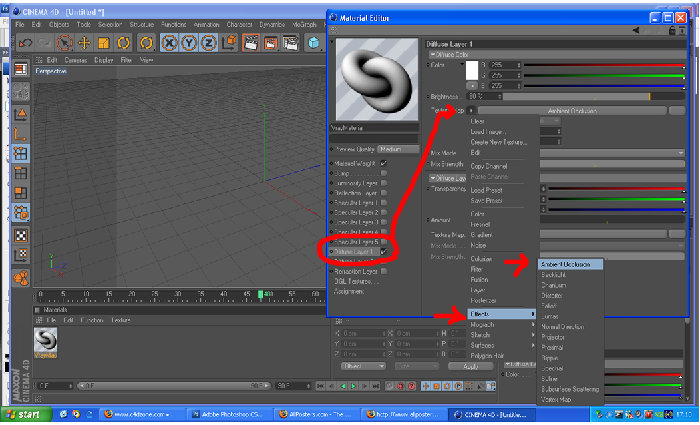
Task: Click the red R color slider
Action: pos(604,65)
